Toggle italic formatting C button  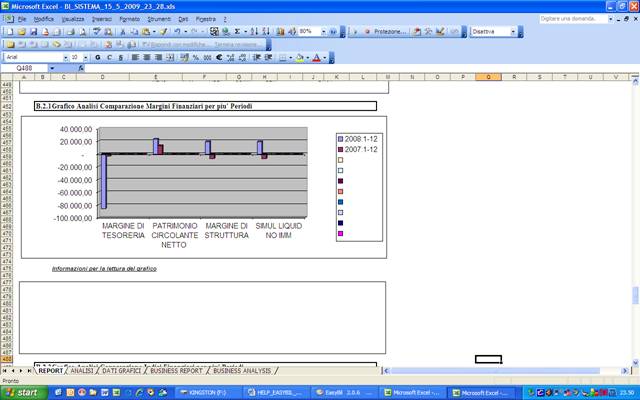click(109, 58)
